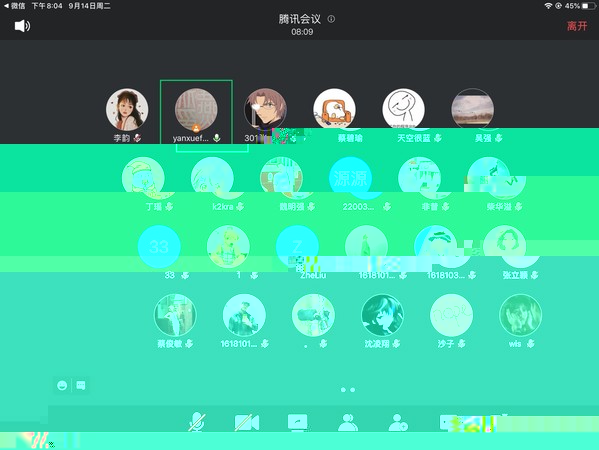This screenshot has height=450, width=599.
Task: Turn on the camera in bottom toolbar
Action: click(247, 422)
